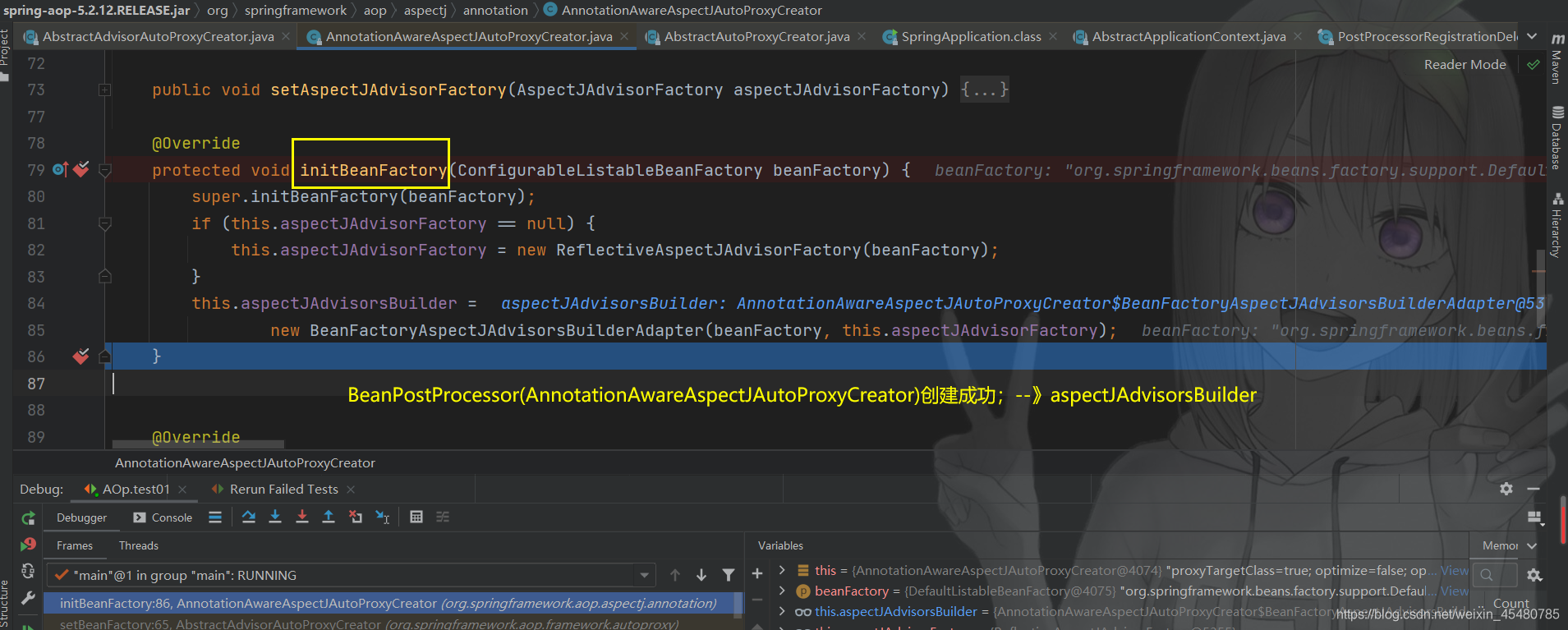Click Show Execution Point icon

coord(215,517)
